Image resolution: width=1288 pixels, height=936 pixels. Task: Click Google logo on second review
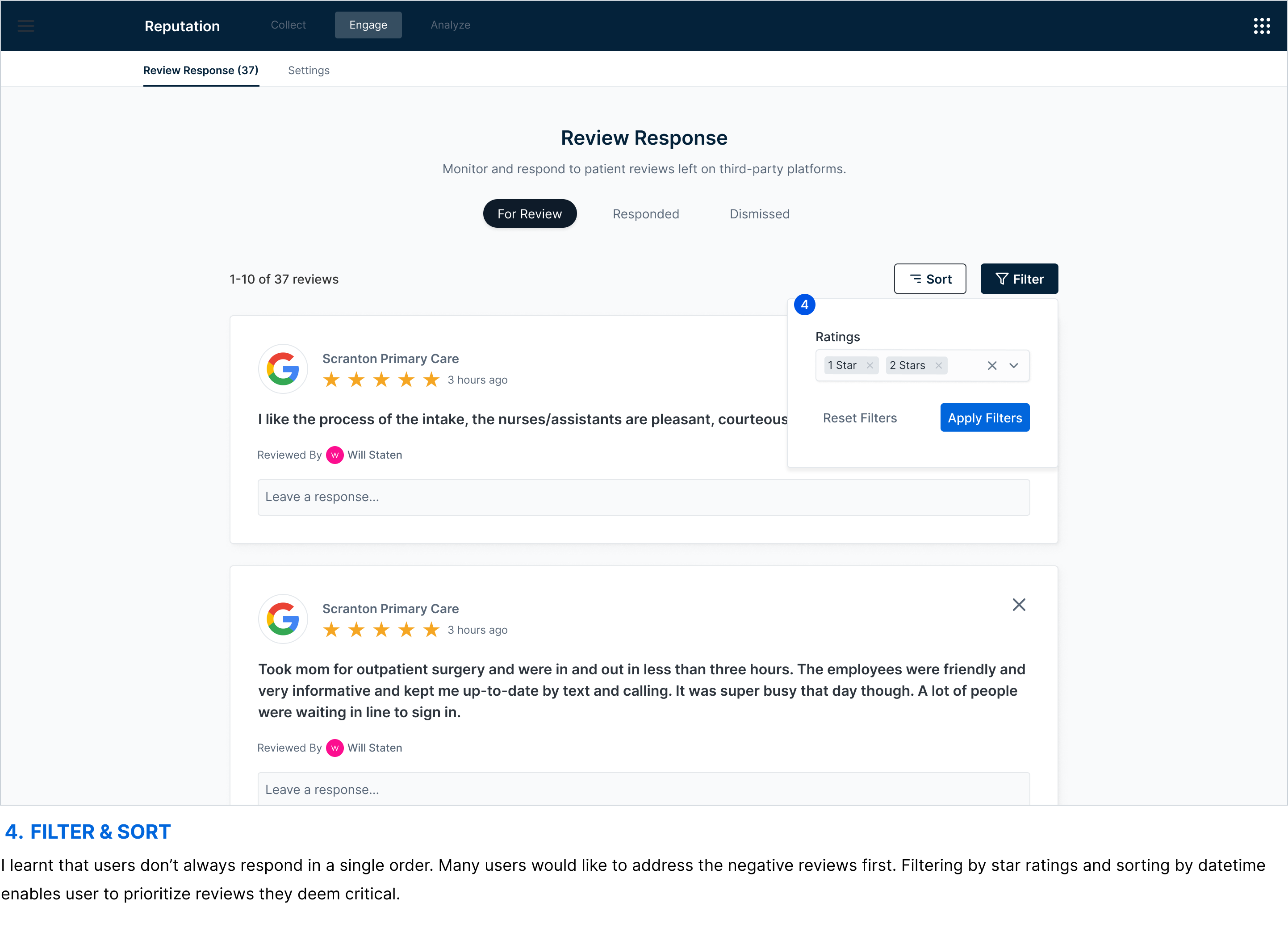283,619
